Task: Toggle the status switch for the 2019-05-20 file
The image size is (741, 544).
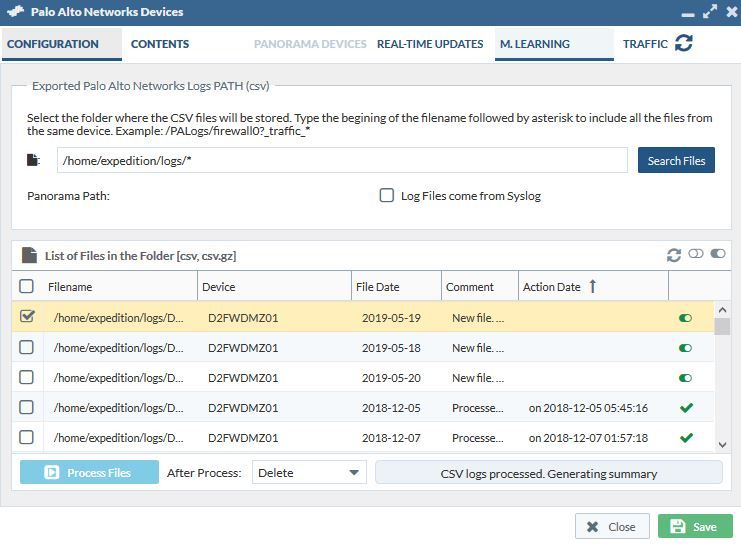Action: click(685, 378)
